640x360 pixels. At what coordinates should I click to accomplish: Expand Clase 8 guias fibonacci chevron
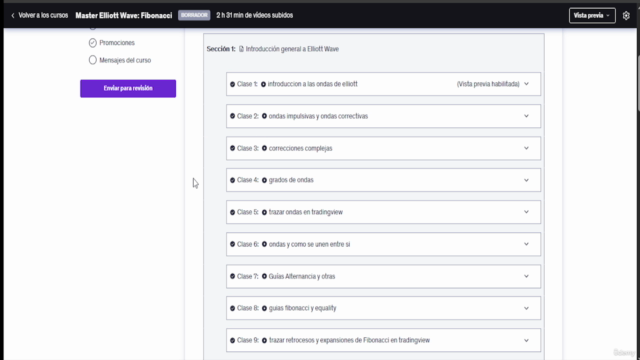click(x=526, y=308)
